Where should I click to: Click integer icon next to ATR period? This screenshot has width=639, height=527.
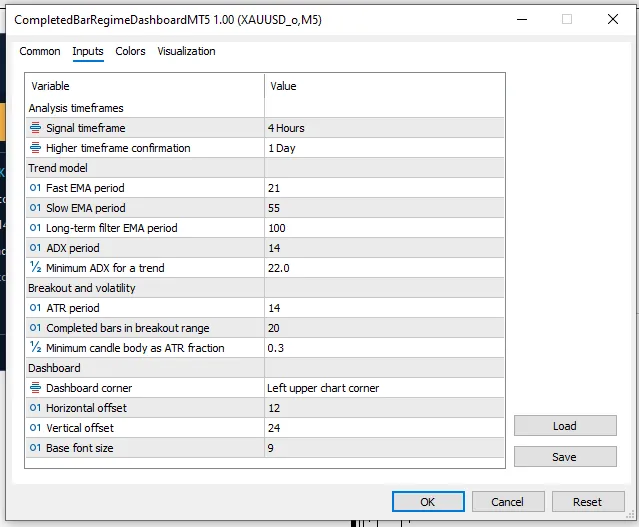tap(35, 308)
